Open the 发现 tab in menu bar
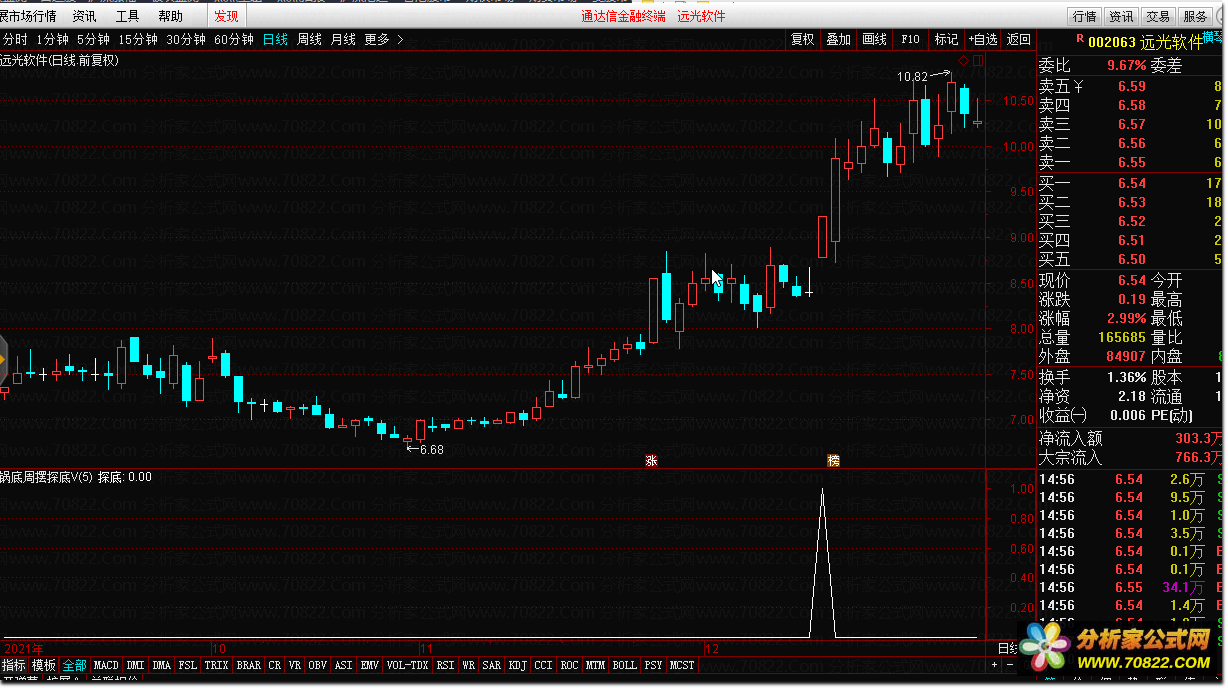The image size is (1228, 688). click(x=226, y=16)
